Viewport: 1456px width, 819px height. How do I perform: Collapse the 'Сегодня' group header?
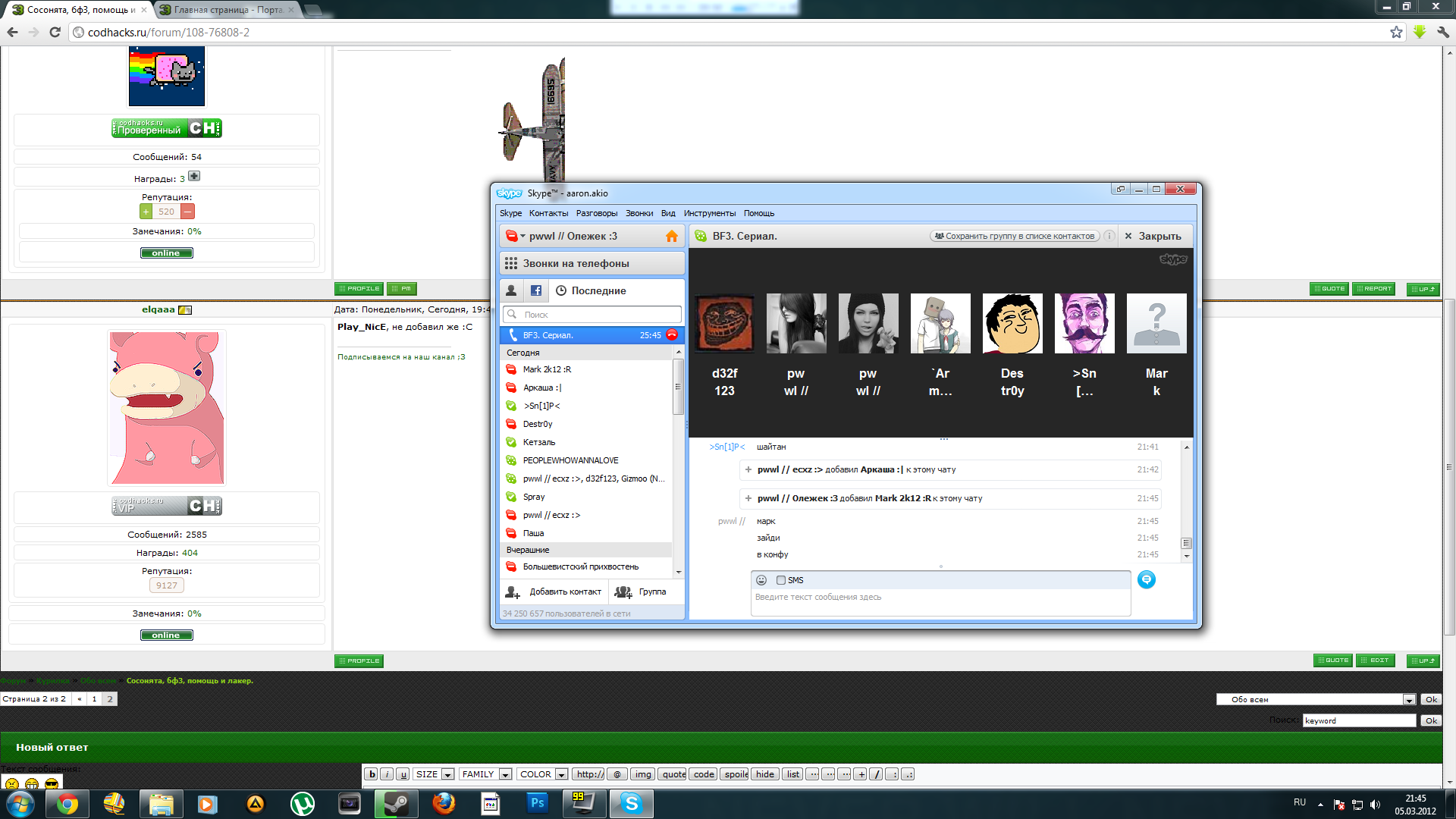(x=585, y=353)
